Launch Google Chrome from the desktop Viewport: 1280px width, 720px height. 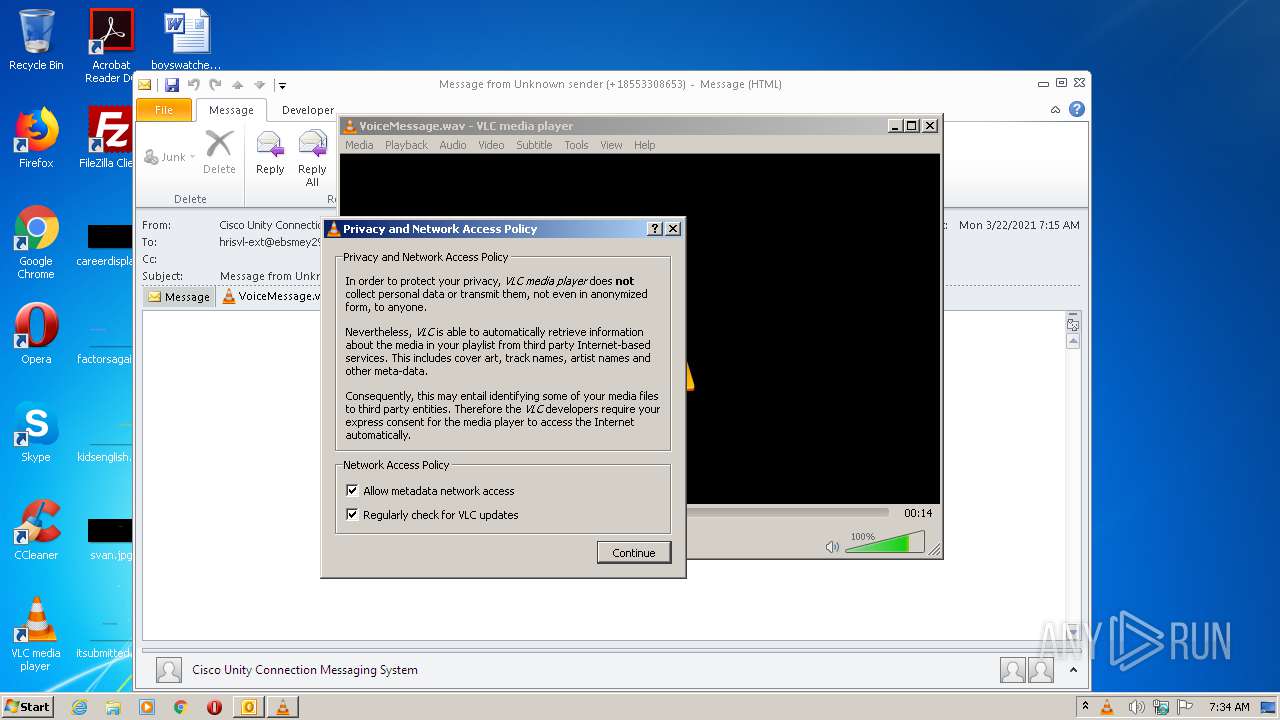click(x=36, y=242)
